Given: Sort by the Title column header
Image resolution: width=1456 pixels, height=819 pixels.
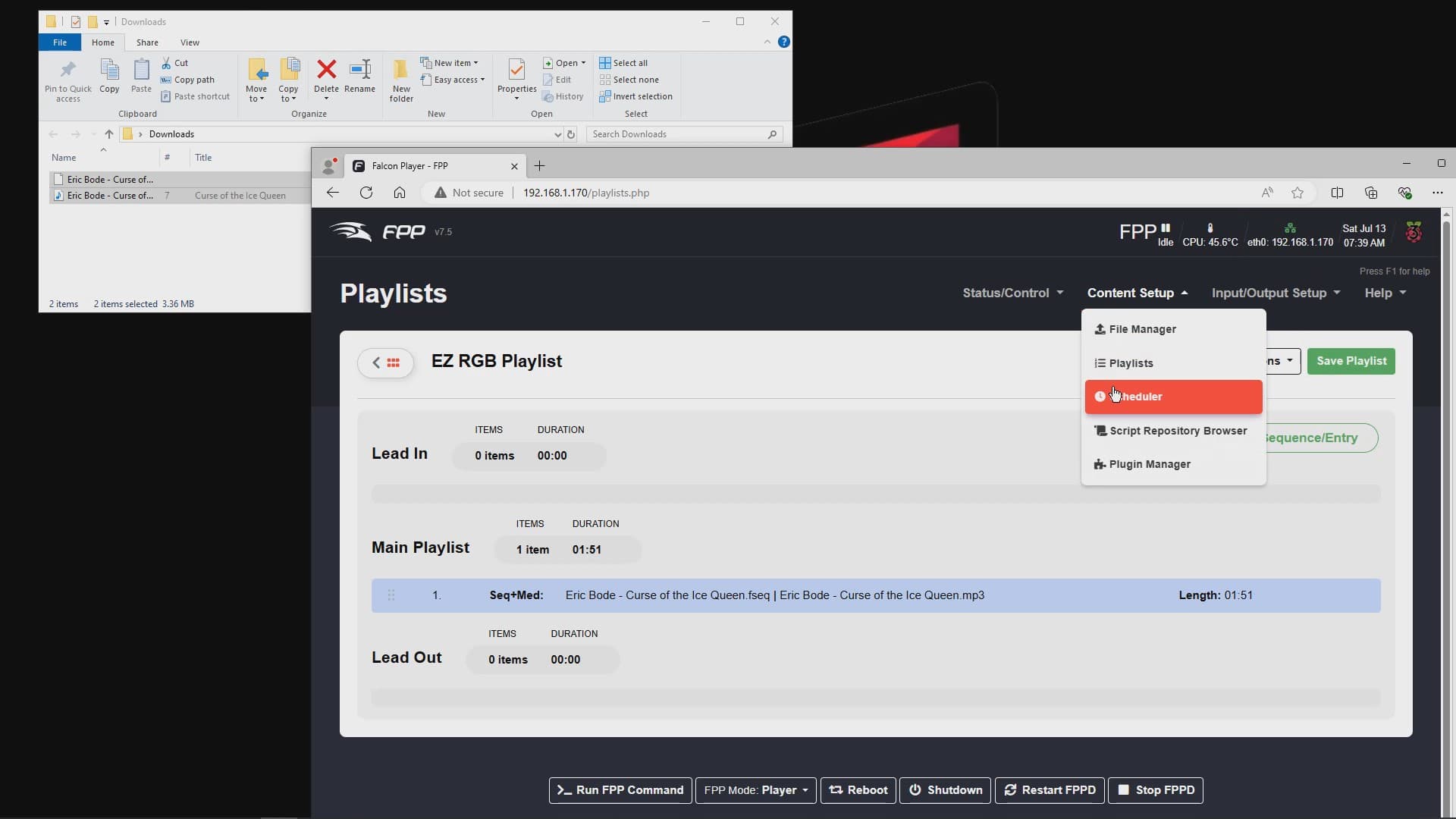Looking at the screenshot, I should tap(203, 158).
